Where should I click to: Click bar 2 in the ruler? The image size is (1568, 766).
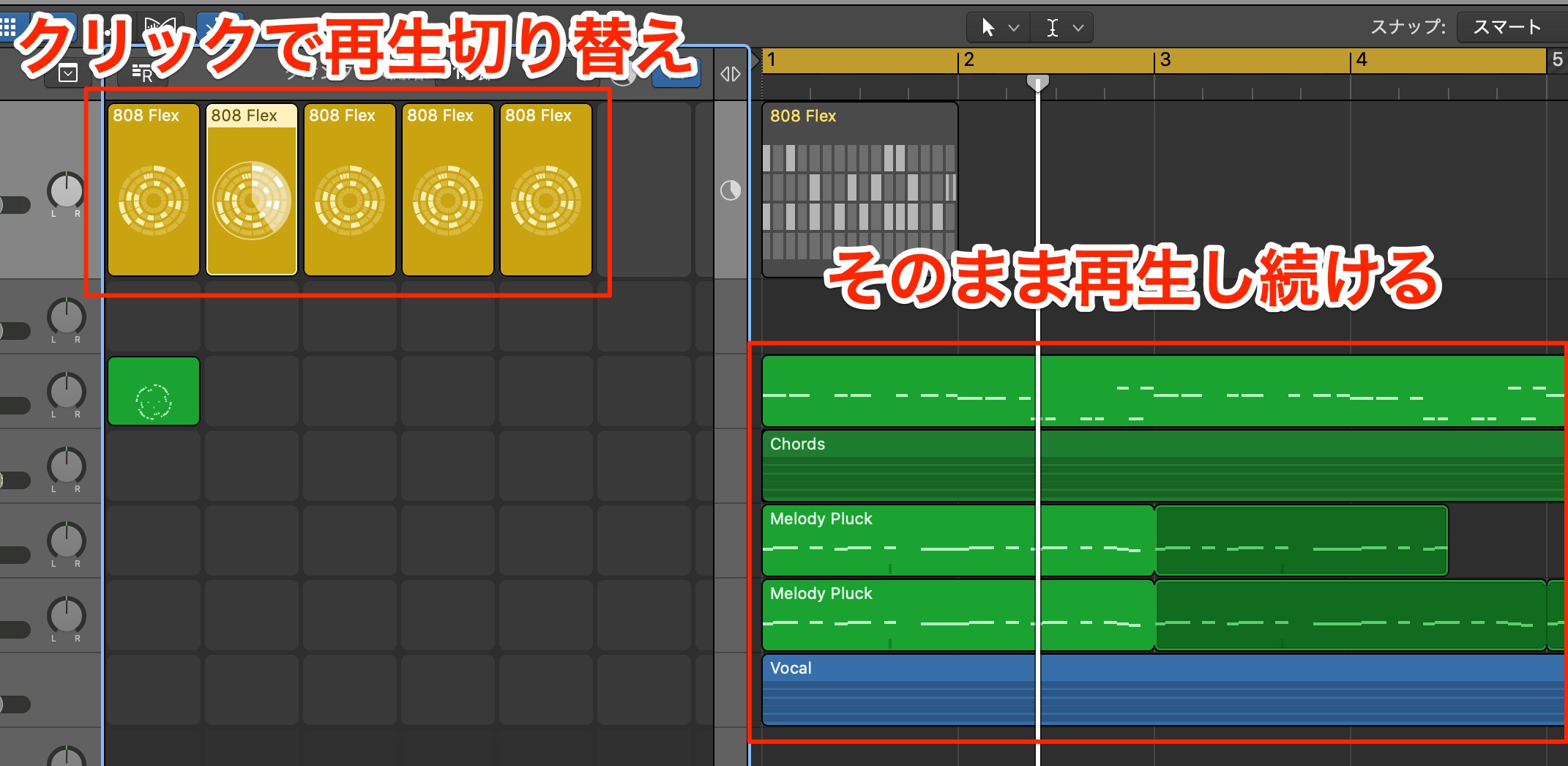968,60
